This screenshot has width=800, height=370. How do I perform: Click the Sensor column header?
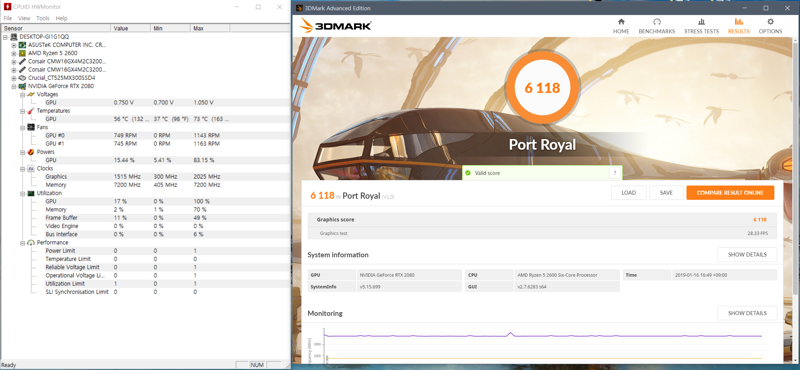coord(56,28)
